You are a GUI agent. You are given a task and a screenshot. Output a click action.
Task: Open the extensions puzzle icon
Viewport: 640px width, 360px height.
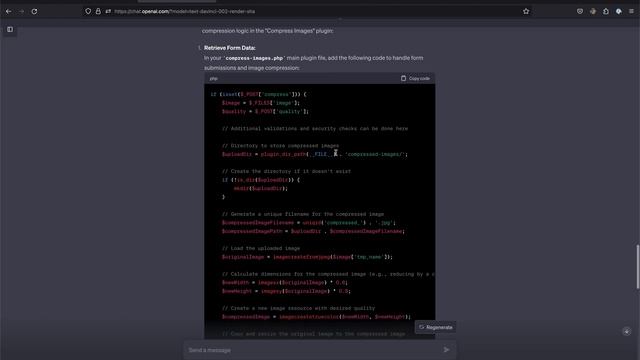pos(606,11)
